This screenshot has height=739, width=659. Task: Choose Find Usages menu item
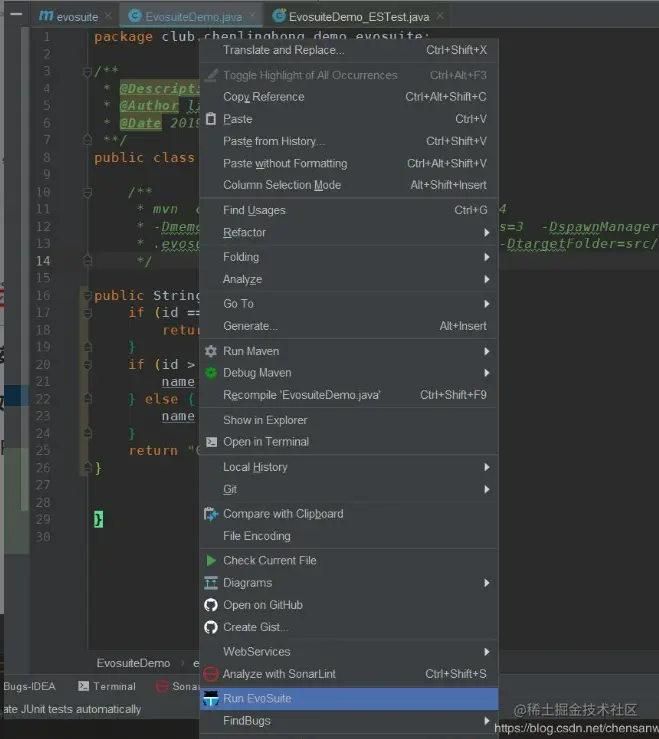[x=349, y=210]
